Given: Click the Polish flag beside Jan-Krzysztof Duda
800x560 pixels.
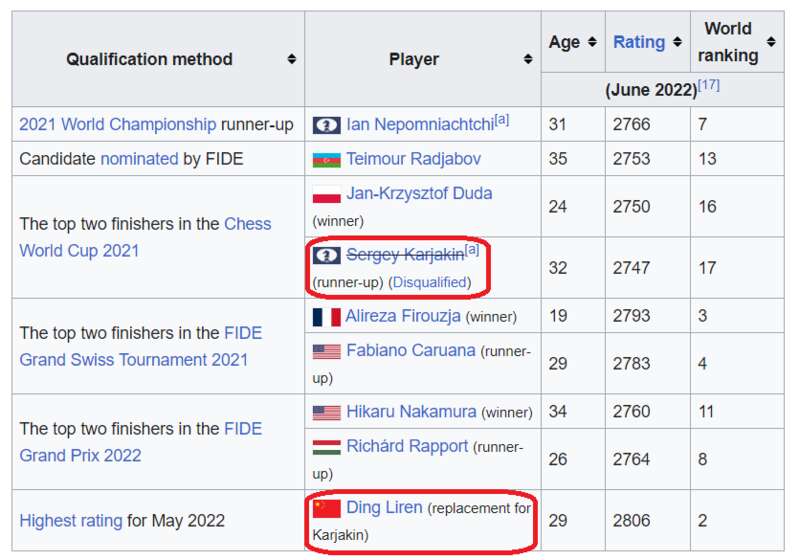Looking at the screenshot, I should pyautogui.click(x=327, y=194).
